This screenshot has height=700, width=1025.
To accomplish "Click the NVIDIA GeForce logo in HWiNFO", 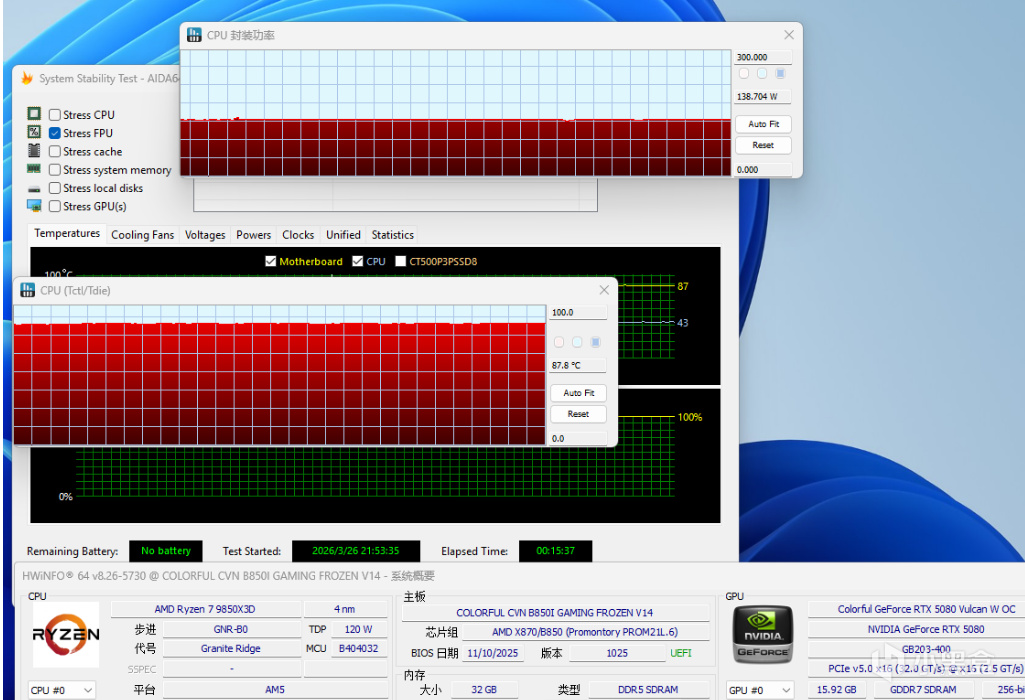I will click(762, 635).
